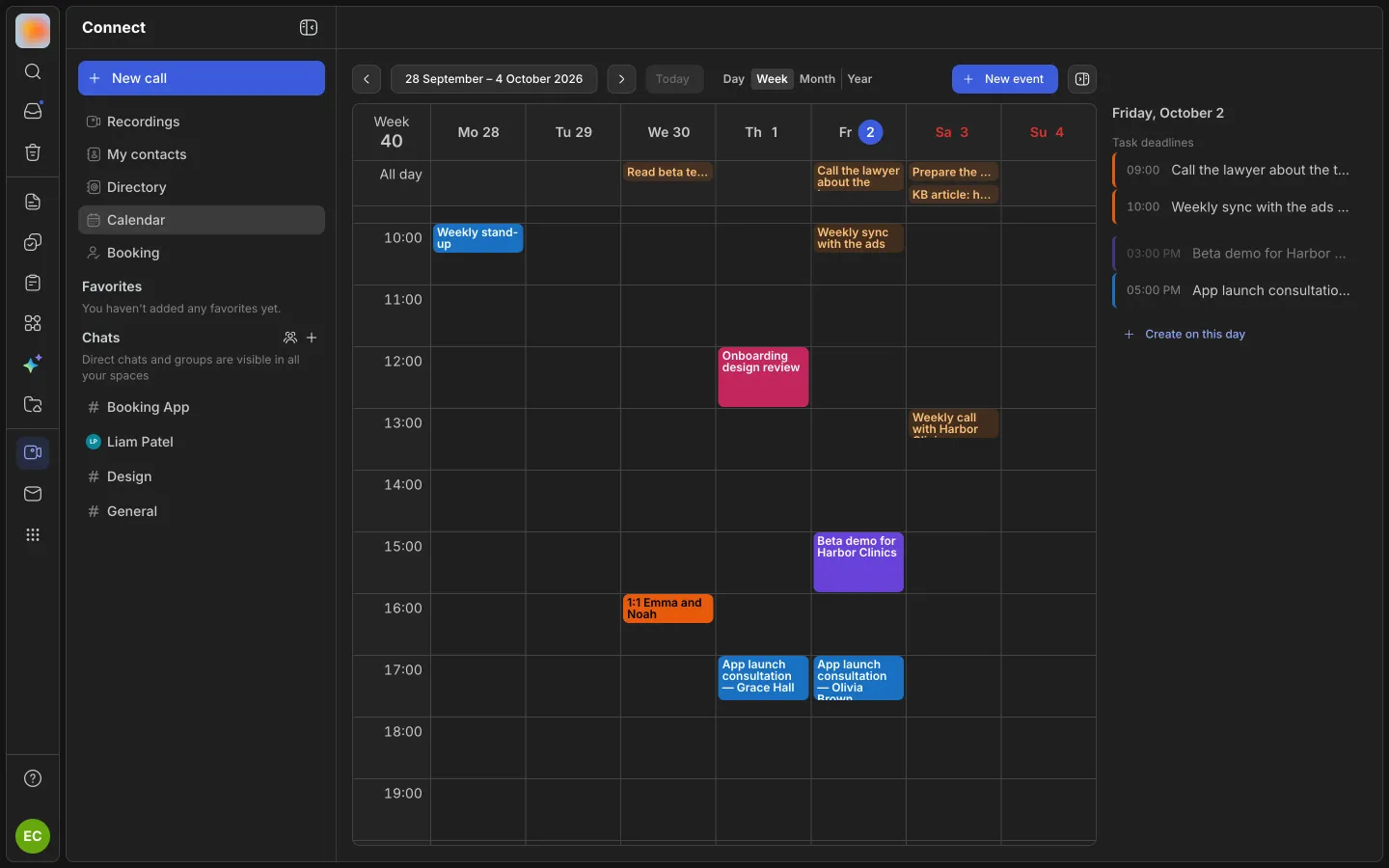Open all-day Call the lawyer task on Friday
This screenshot has height=868, width=1389.
point(858,176)
